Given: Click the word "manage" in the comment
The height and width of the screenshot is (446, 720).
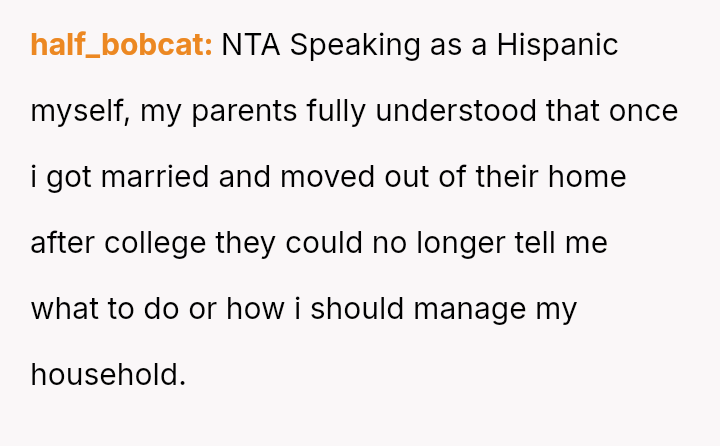Looking at the screenshot, I should click(469, 309).
